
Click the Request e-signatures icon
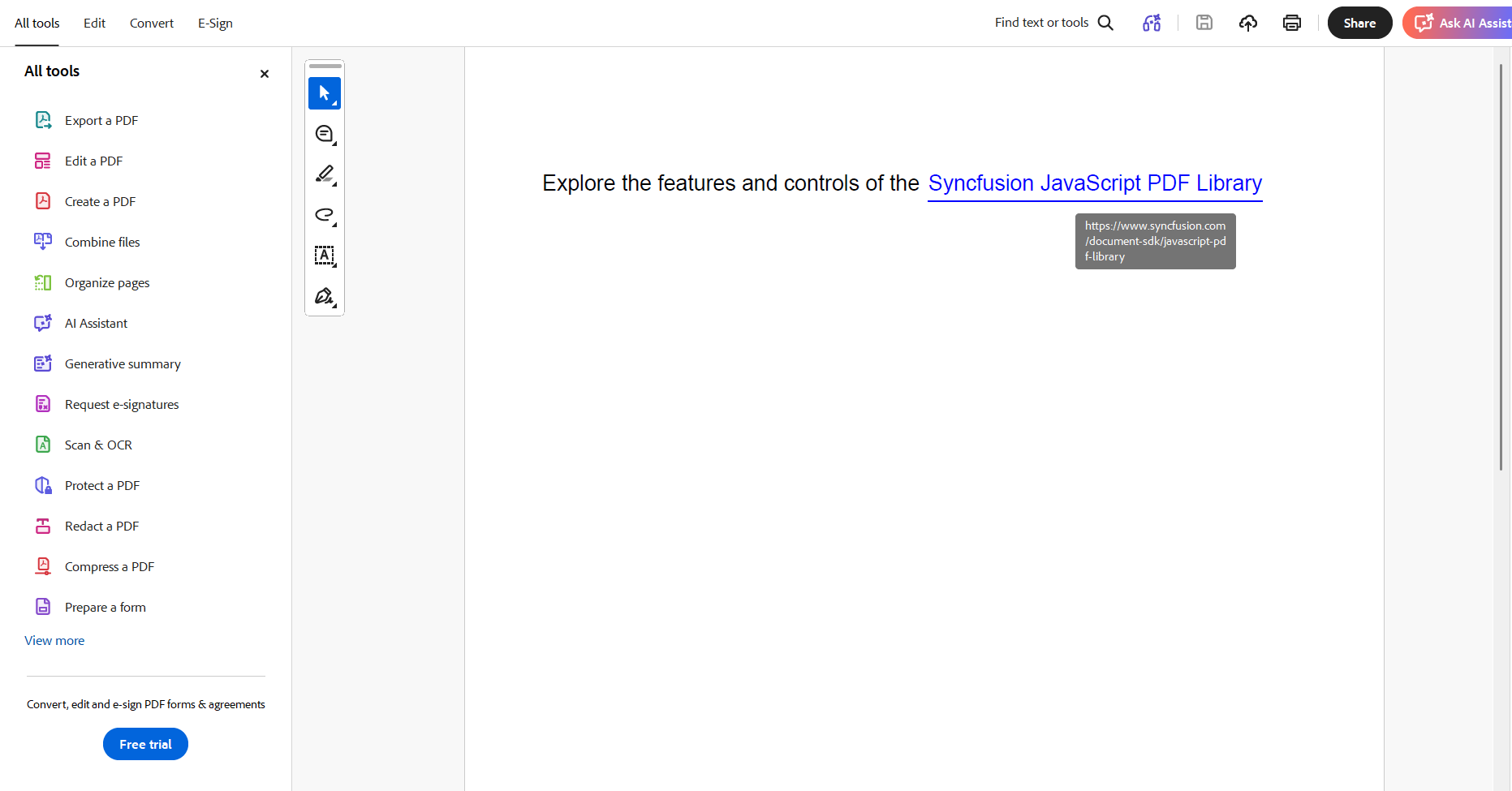click(x=43, y=404)
